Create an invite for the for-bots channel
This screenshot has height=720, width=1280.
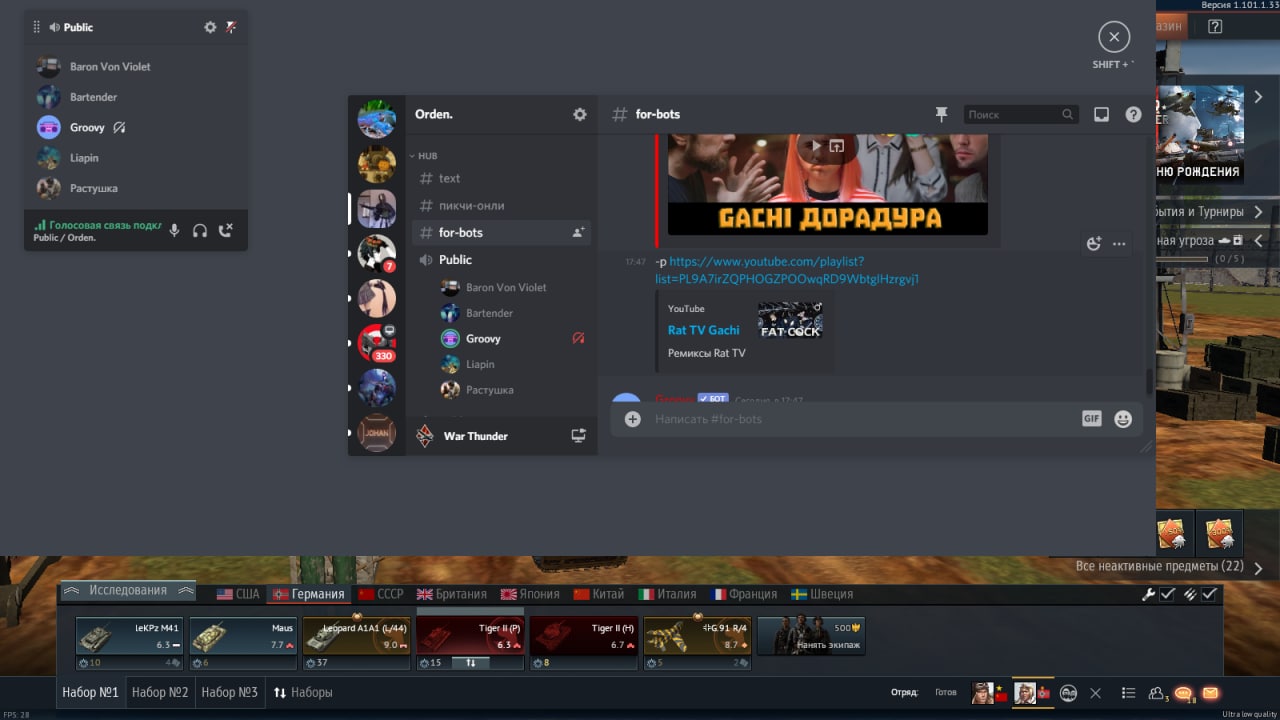(x=577, y=232)
